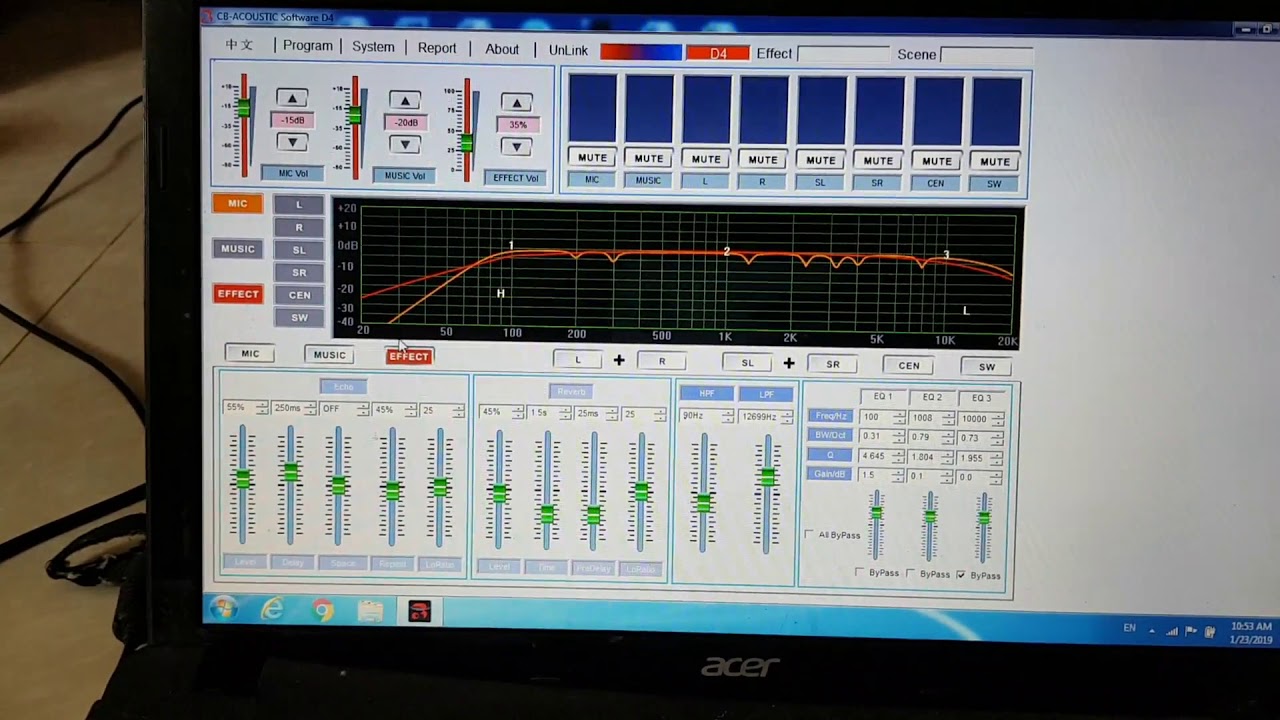Click the plus icon between SL and SR
The width and height of the screenshot is (1280, 720).
click(x=789, y=363)
